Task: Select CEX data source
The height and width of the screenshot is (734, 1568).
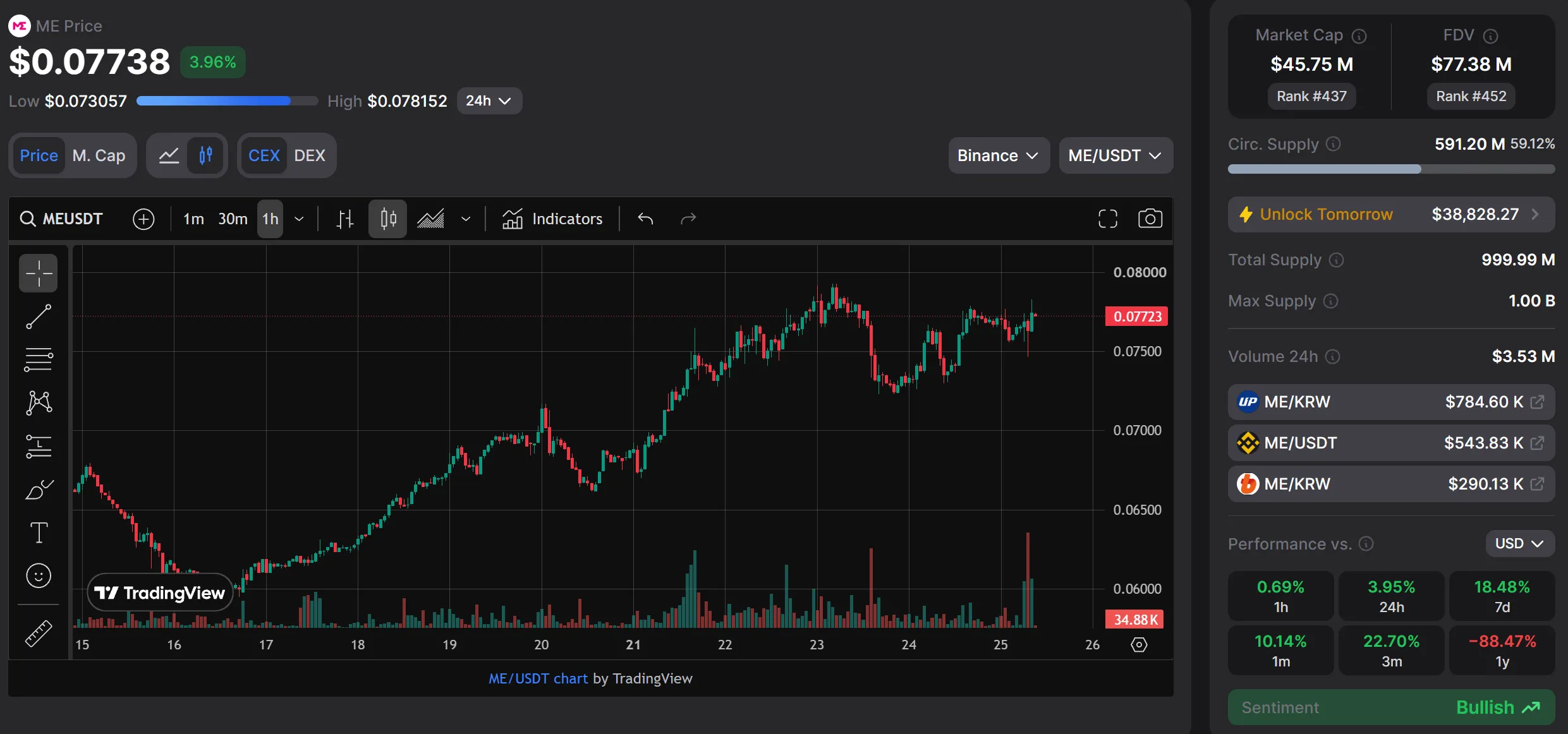Action: click(x=264, y=155)
